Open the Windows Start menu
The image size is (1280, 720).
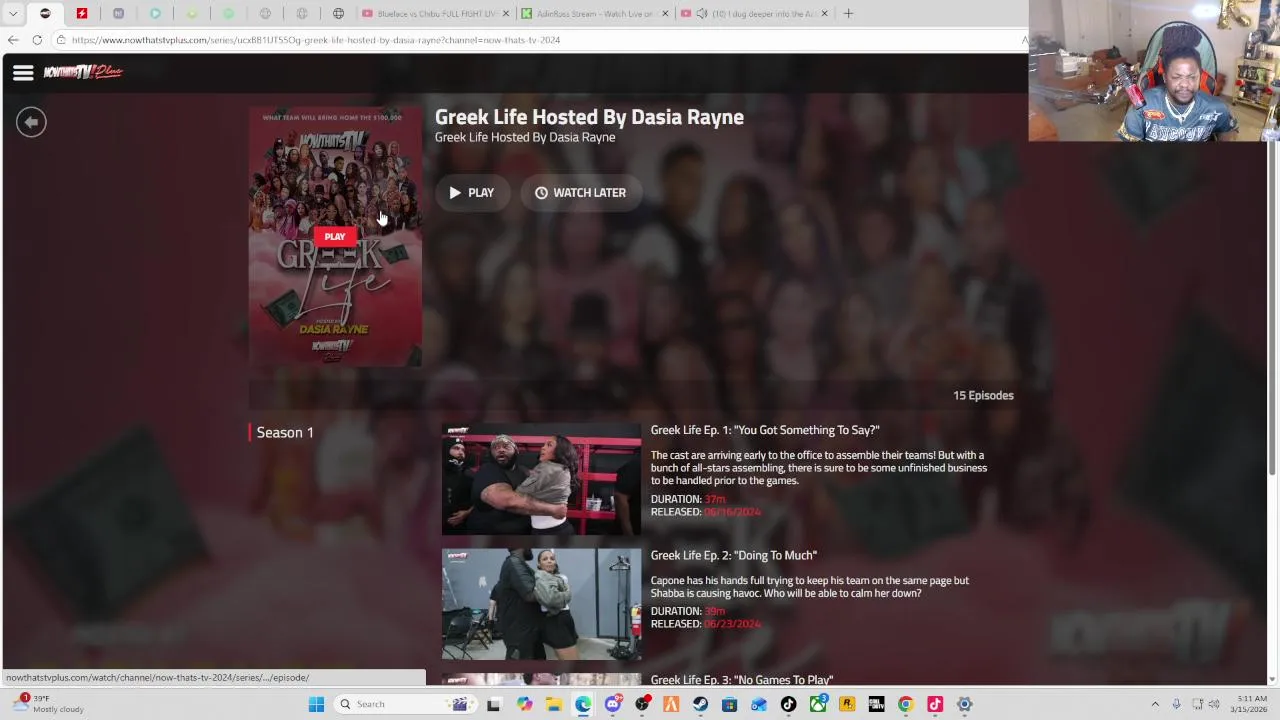click(x=316, y=704)
